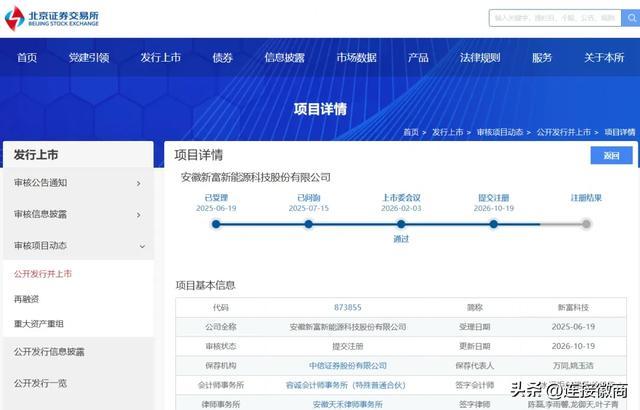Open the 信息披露 navigation item
The height and width of the screenshot is (410, 640).
284,58
